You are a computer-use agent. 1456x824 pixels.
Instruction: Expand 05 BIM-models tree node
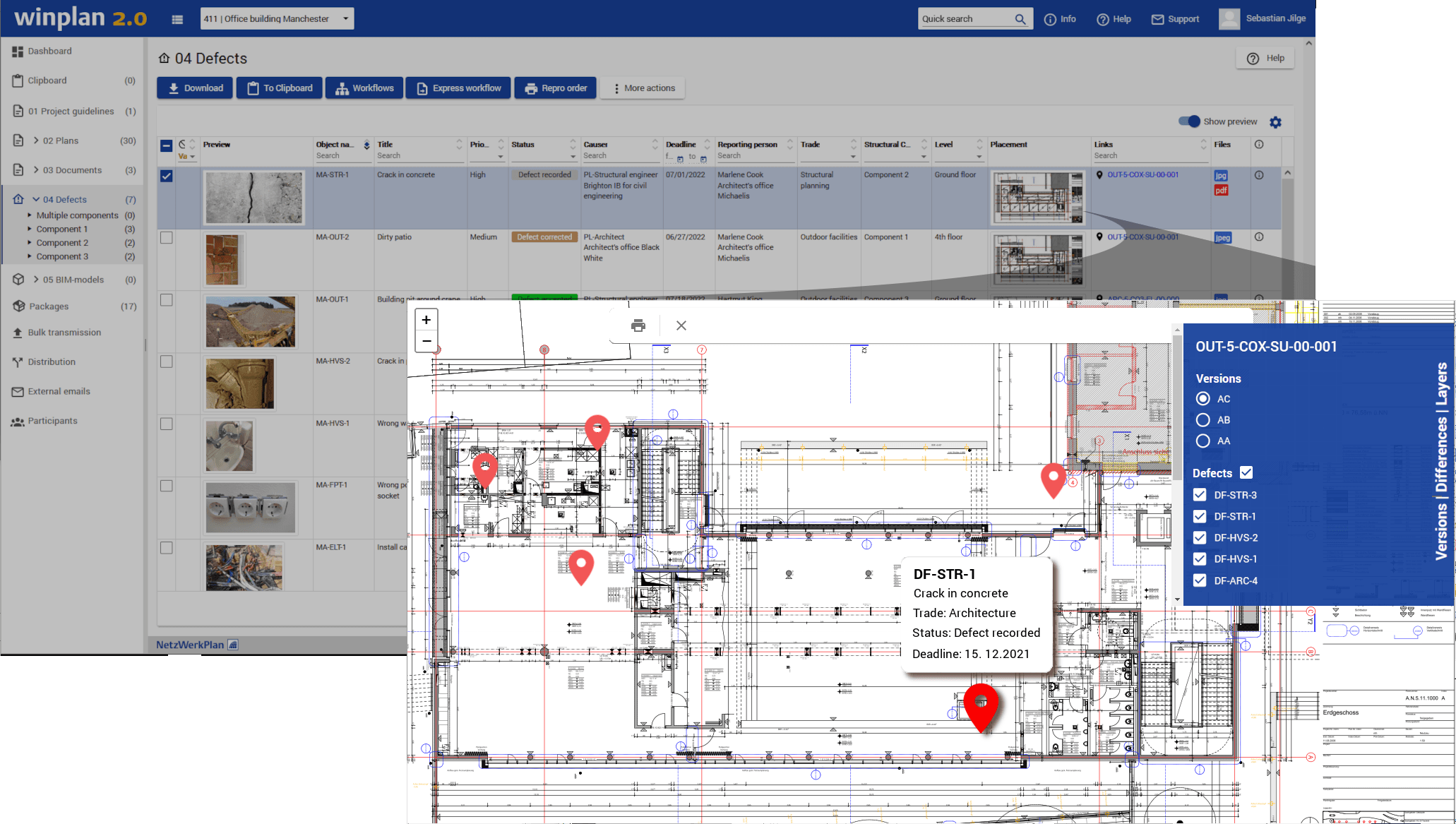click(36, 280)
